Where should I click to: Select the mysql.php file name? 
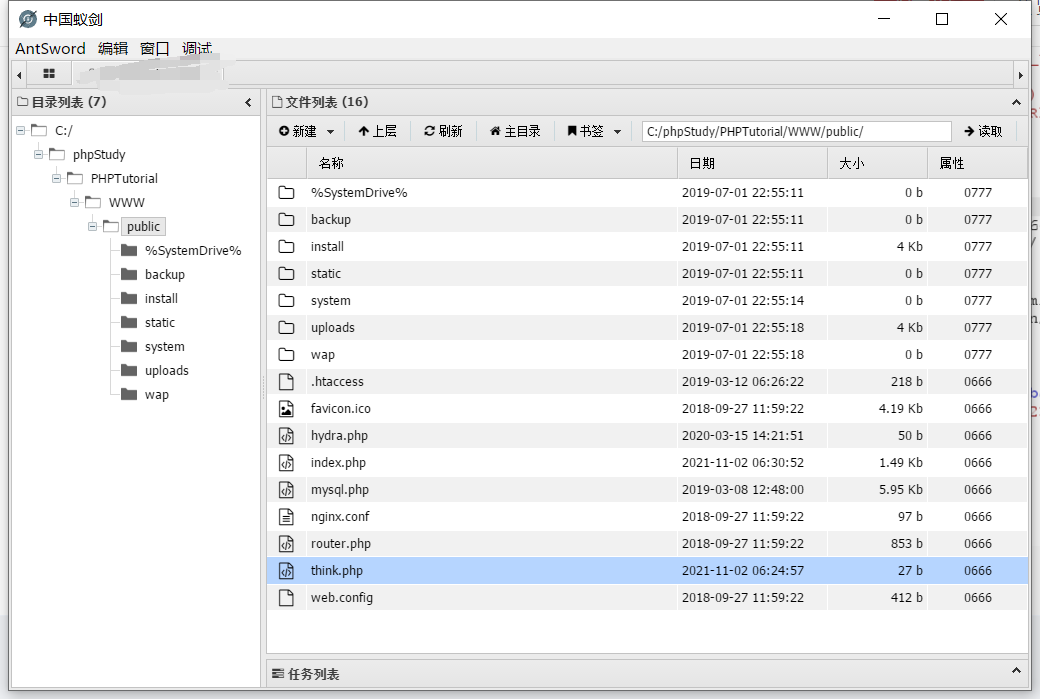340,490
